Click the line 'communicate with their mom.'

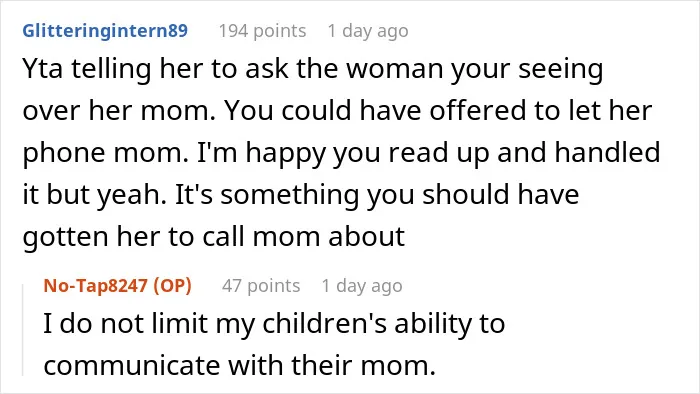point(239,365)
